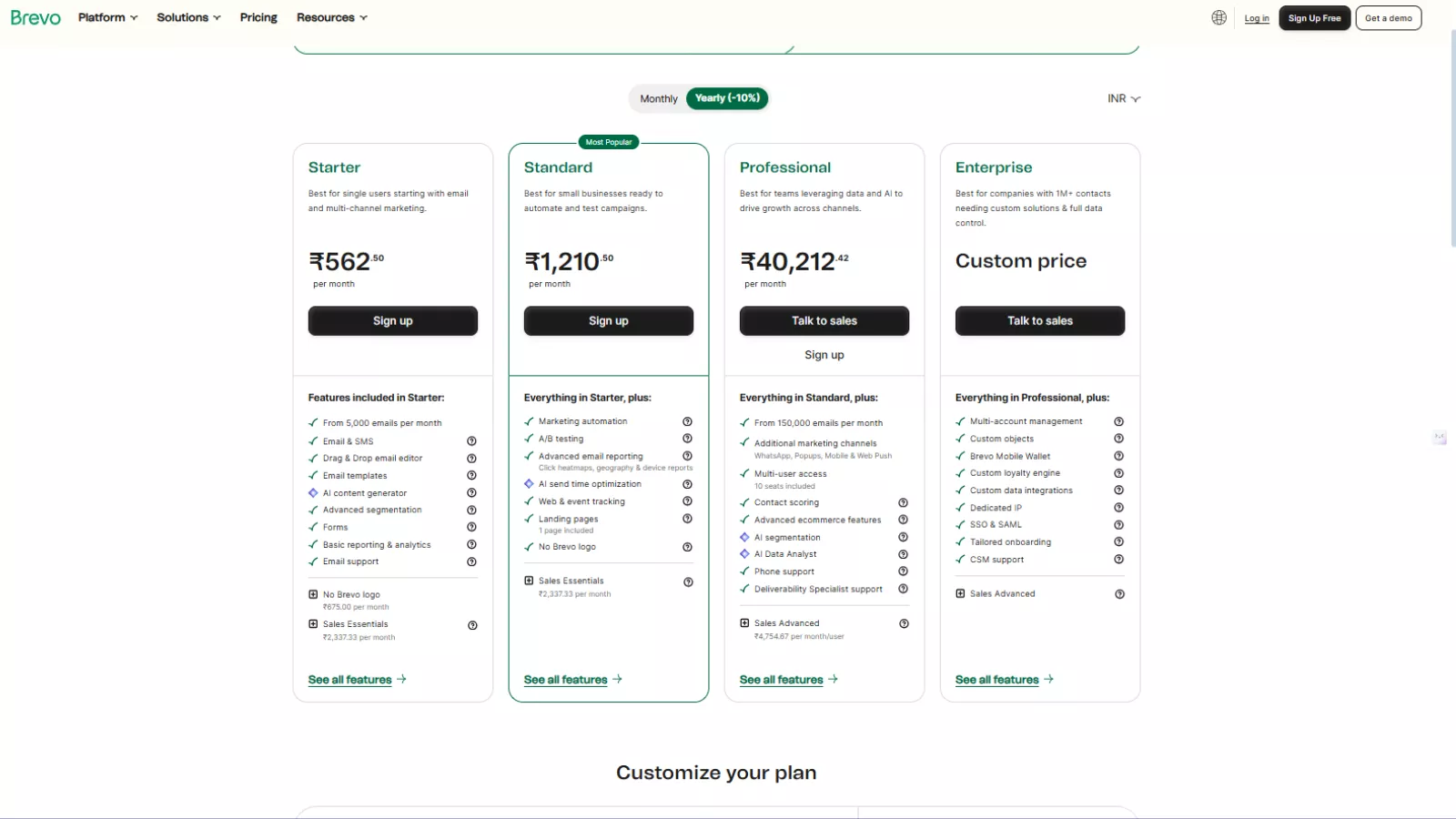1456x819 pixels.
Task: Click the Sign Up Free button
Action: tap(1313, 17)
